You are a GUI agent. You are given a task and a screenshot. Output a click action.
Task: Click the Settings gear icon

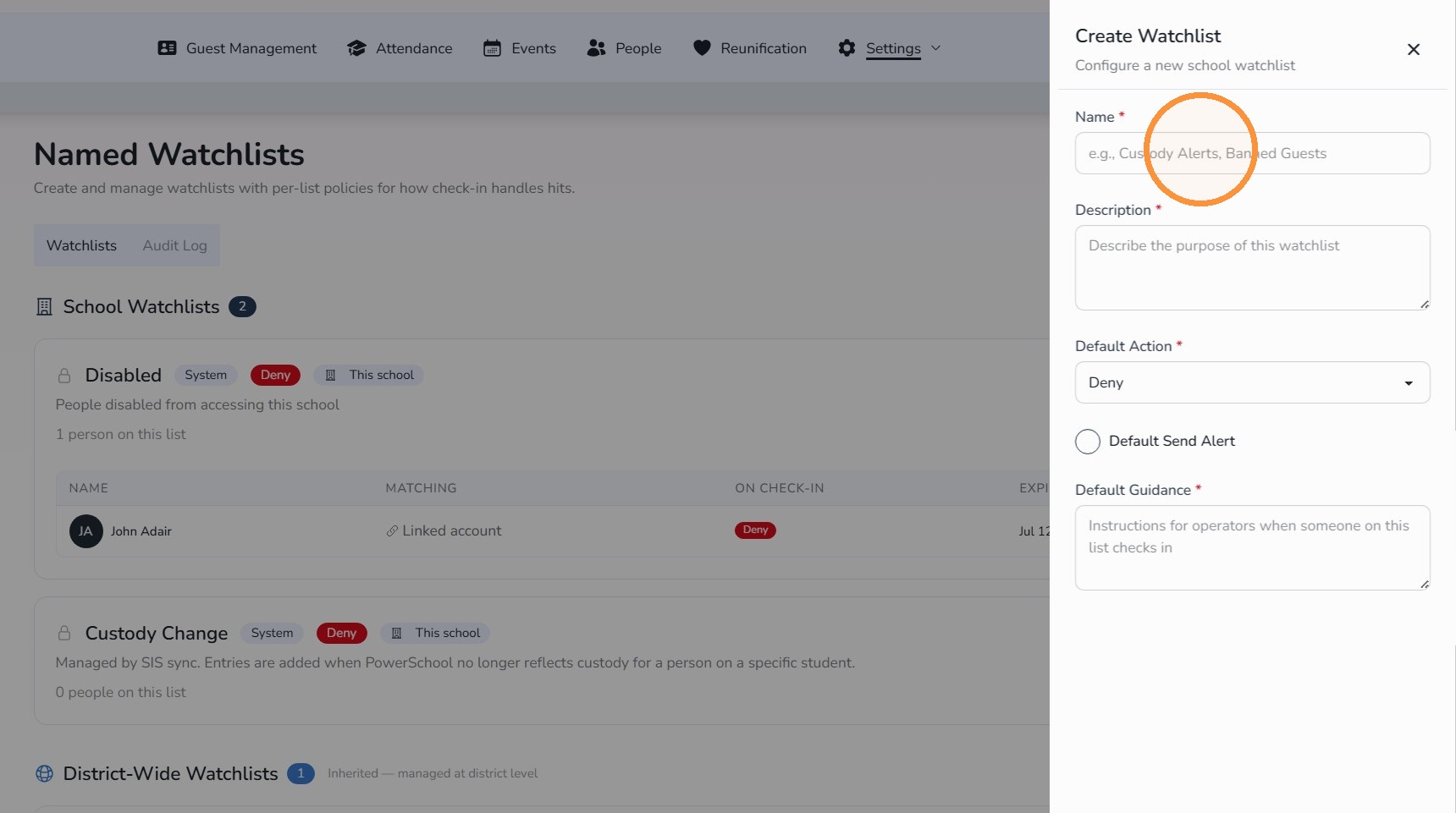[x=847, y=48]
